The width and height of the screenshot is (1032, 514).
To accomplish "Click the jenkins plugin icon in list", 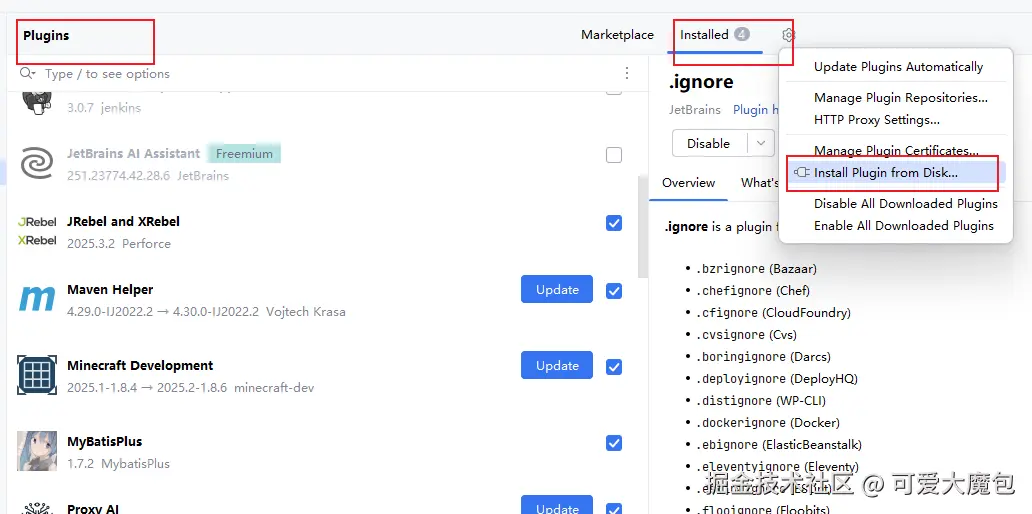I will tap(37, 101).
